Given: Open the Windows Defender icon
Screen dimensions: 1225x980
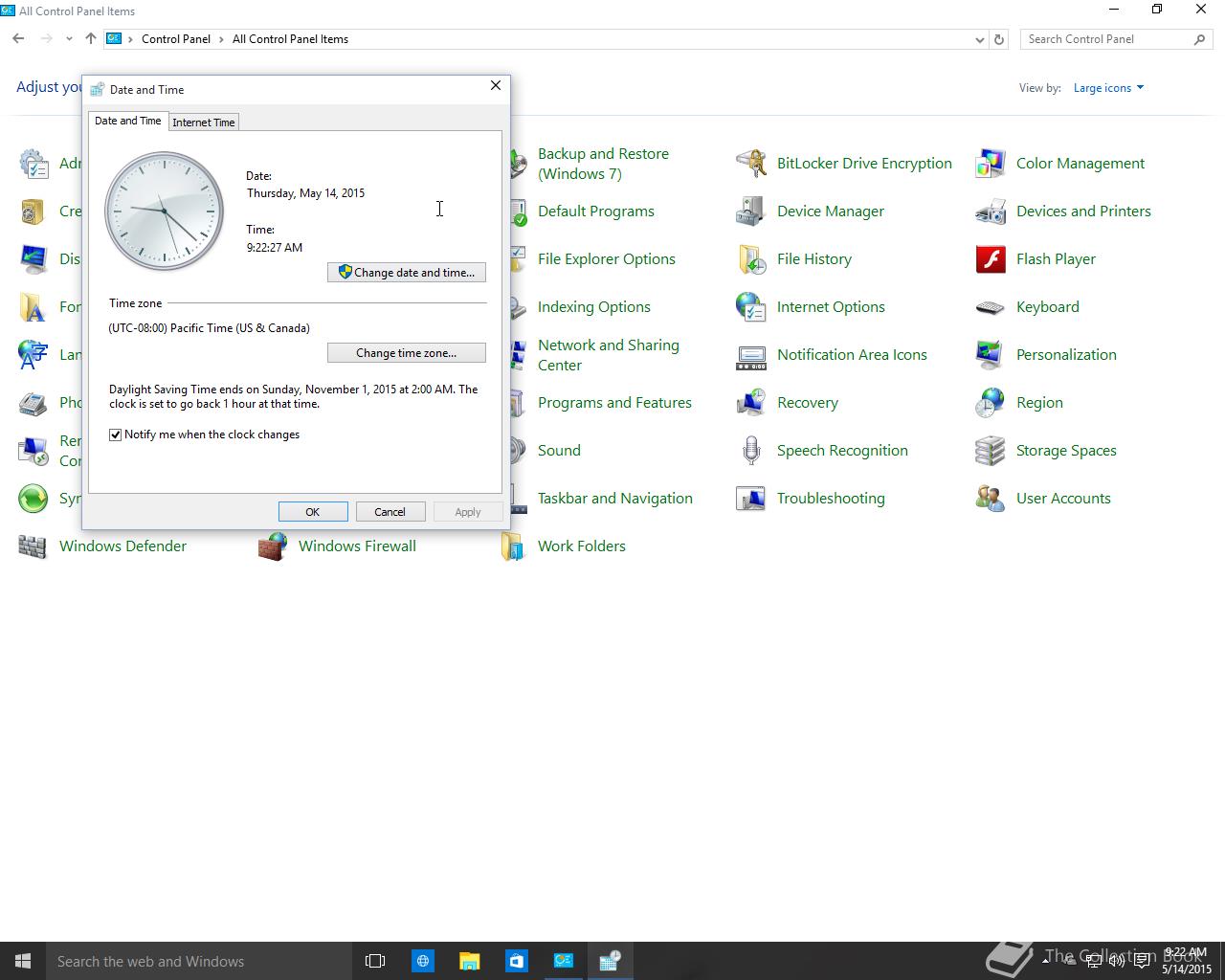Looking at the screenshot, I should coord(33,546).
